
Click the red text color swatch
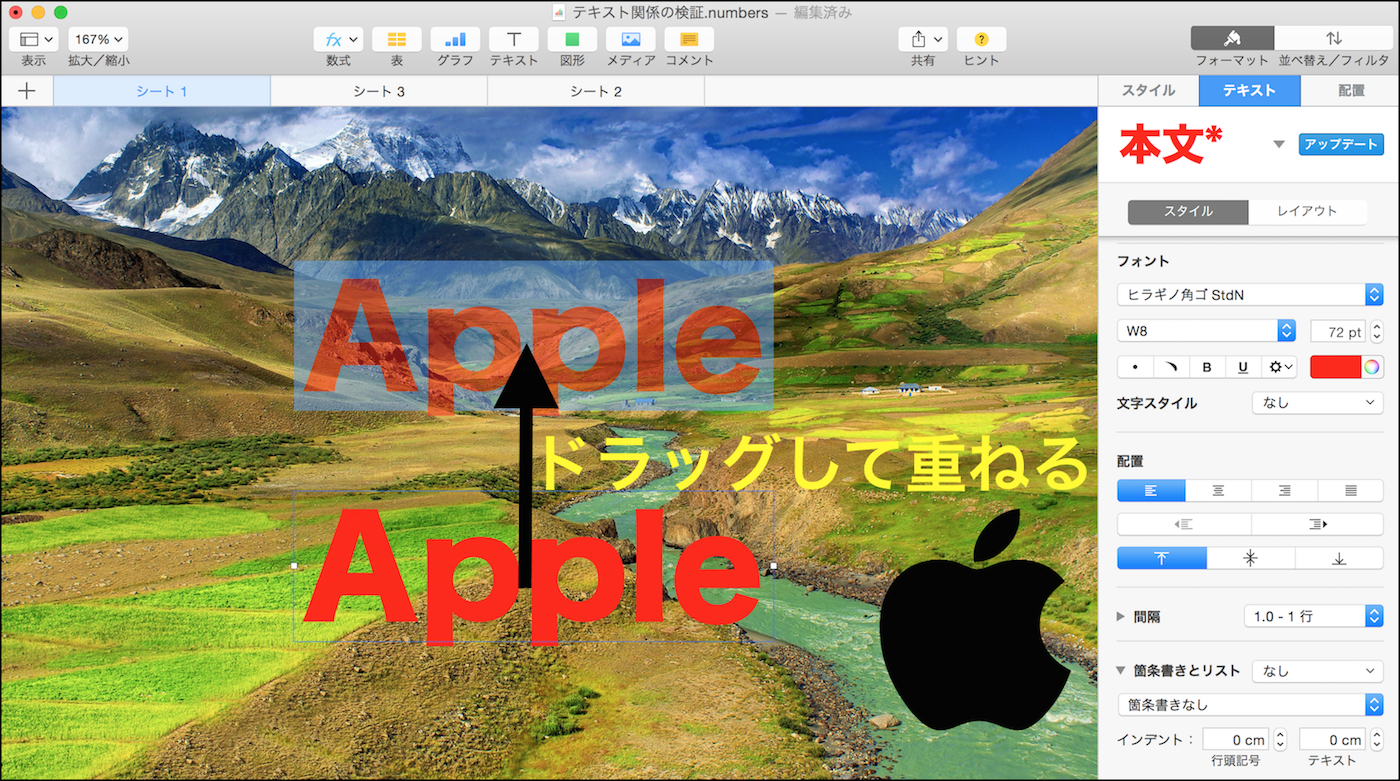[1336, 367]
